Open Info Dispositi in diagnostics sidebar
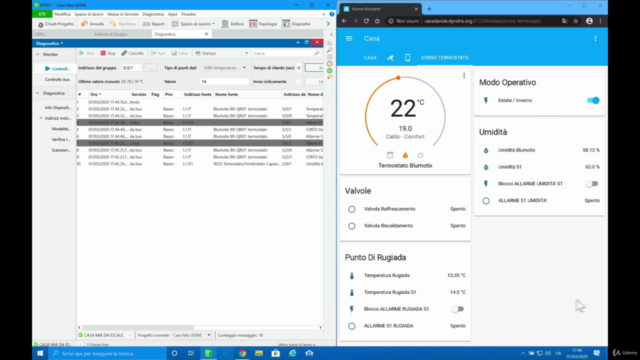This screenshot has width=640, height=360. click(58, 107)
